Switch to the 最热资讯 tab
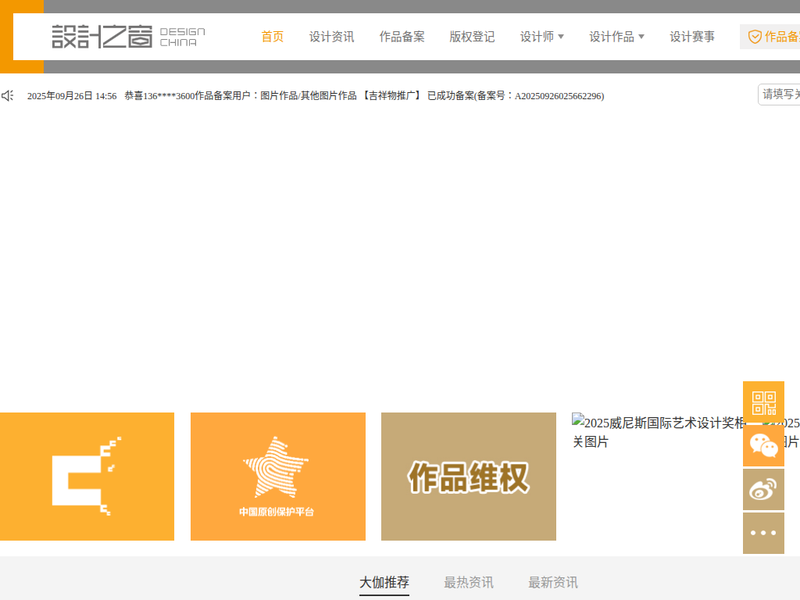The width and height of the screenshot is (800, 600). [x=468, y=582]
